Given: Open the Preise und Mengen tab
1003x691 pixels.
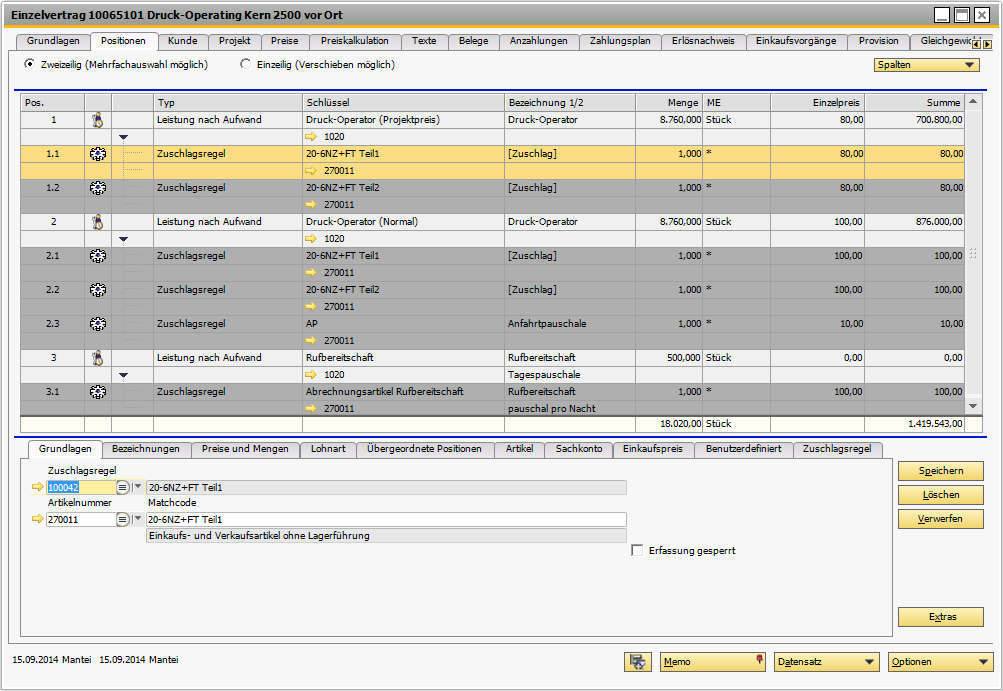Looking at the screenshot, I should tap(245, 450).
